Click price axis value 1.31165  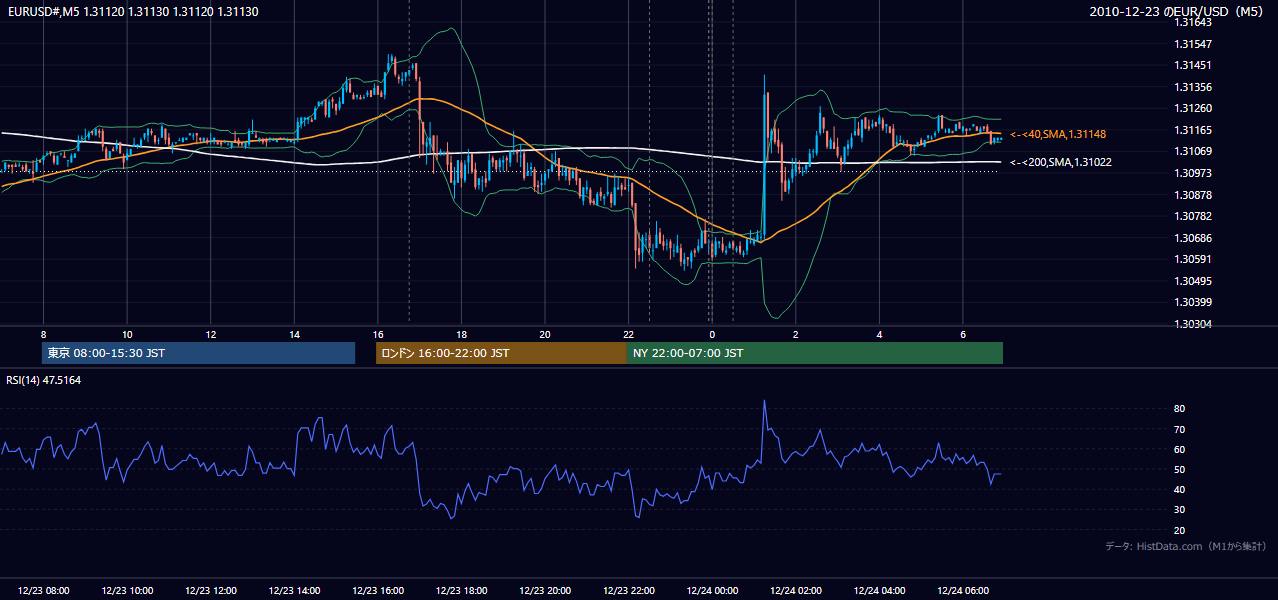pos(1193,130)
